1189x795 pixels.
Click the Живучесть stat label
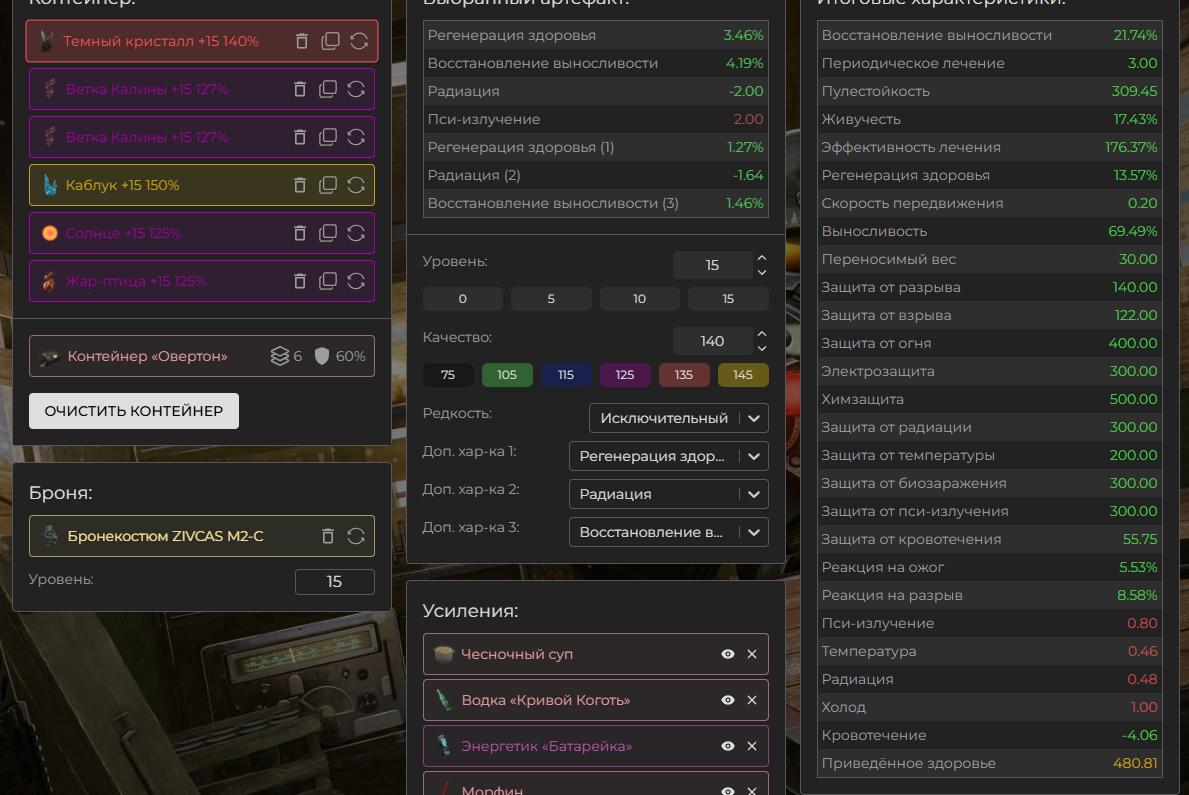[x=861, y=119]
